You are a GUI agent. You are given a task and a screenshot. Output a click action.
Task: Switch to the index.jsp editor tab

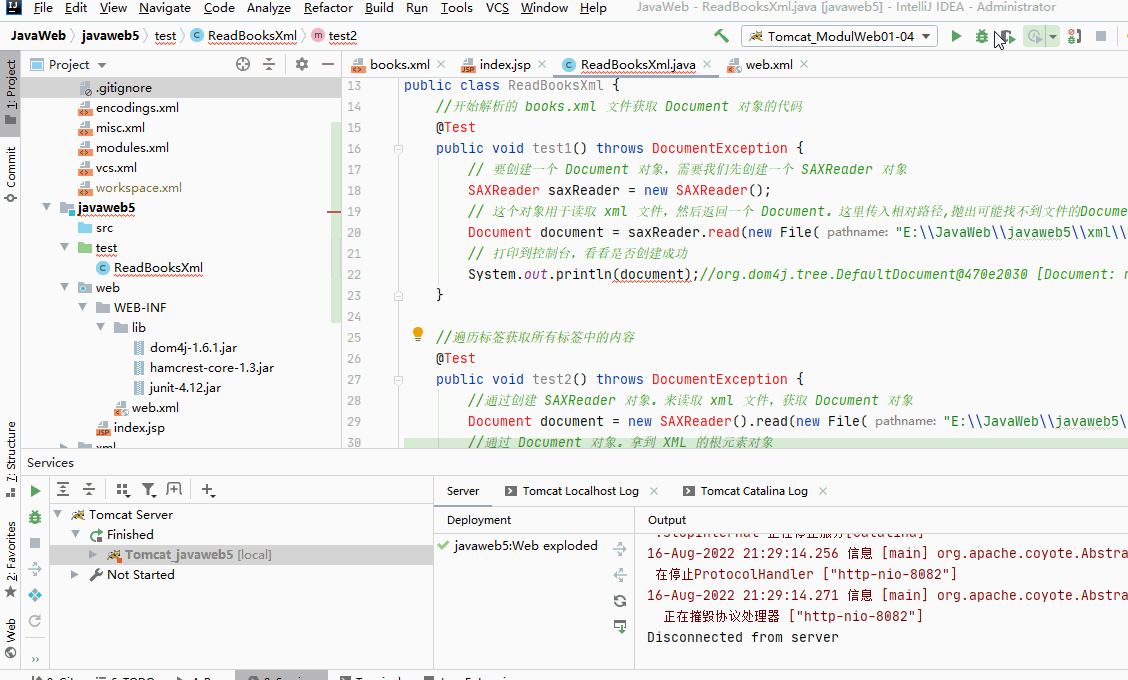tap(504, 64)
